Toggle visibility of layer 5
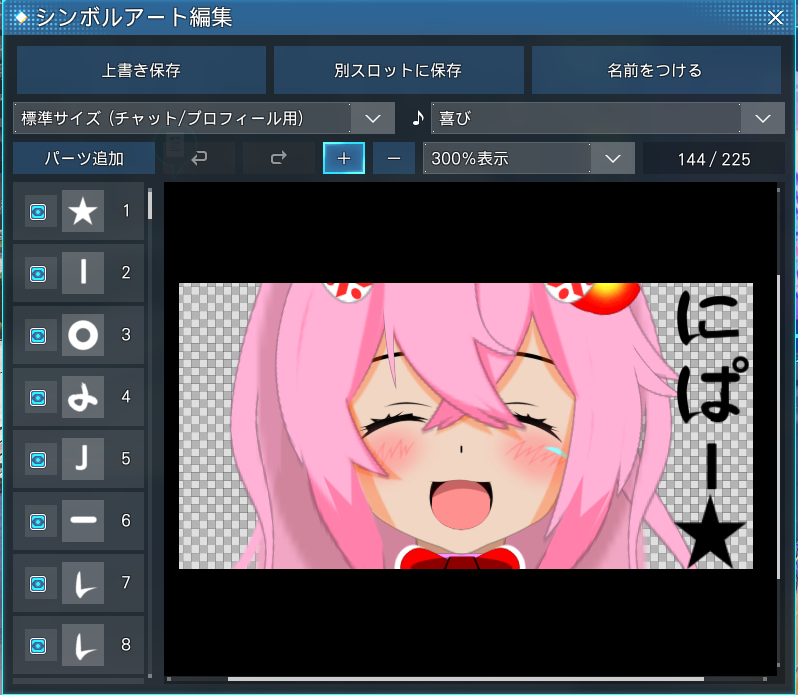Viewport: 798px width, 695px height. (x=38, y=459)
